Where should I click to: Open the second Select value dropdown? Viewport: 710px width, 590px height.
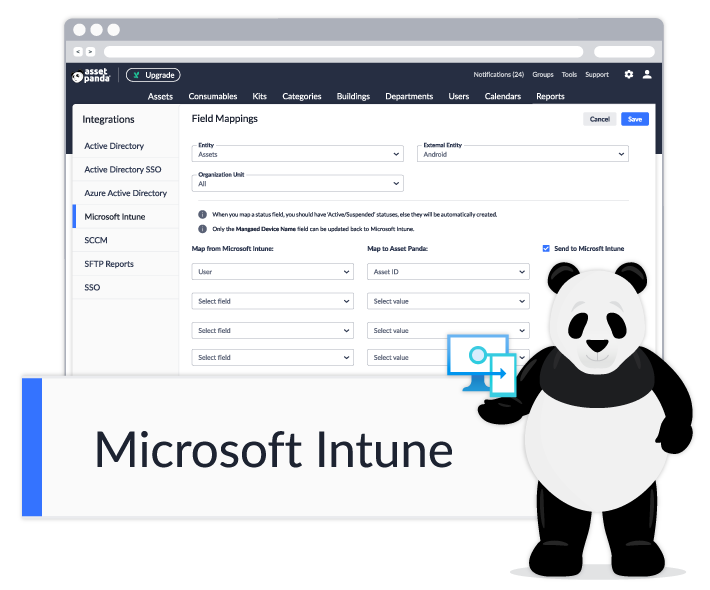pyautogui.click(x=448, y=331)
